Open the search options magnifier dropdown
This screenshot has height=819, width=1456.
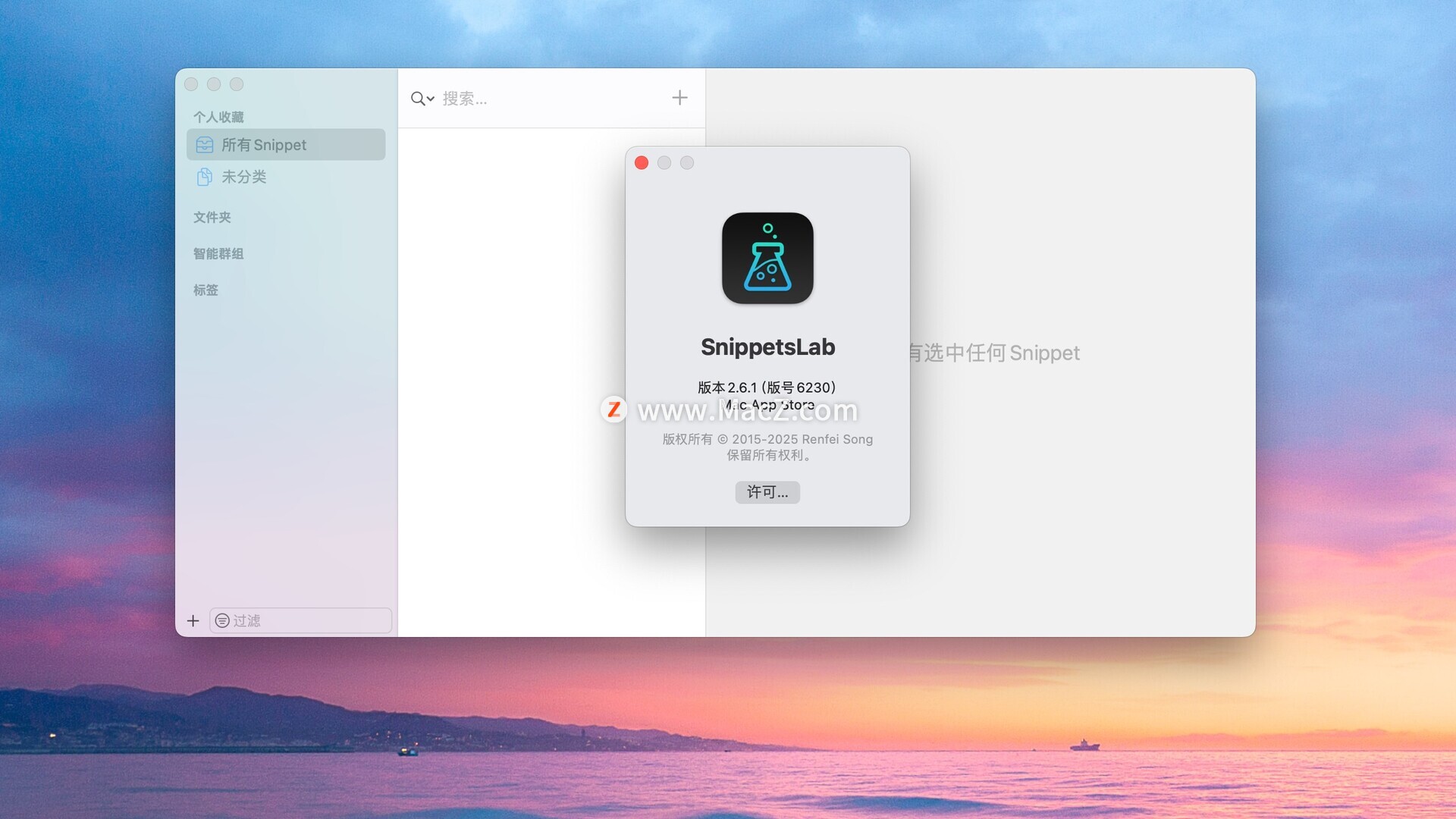pos(422,99)
